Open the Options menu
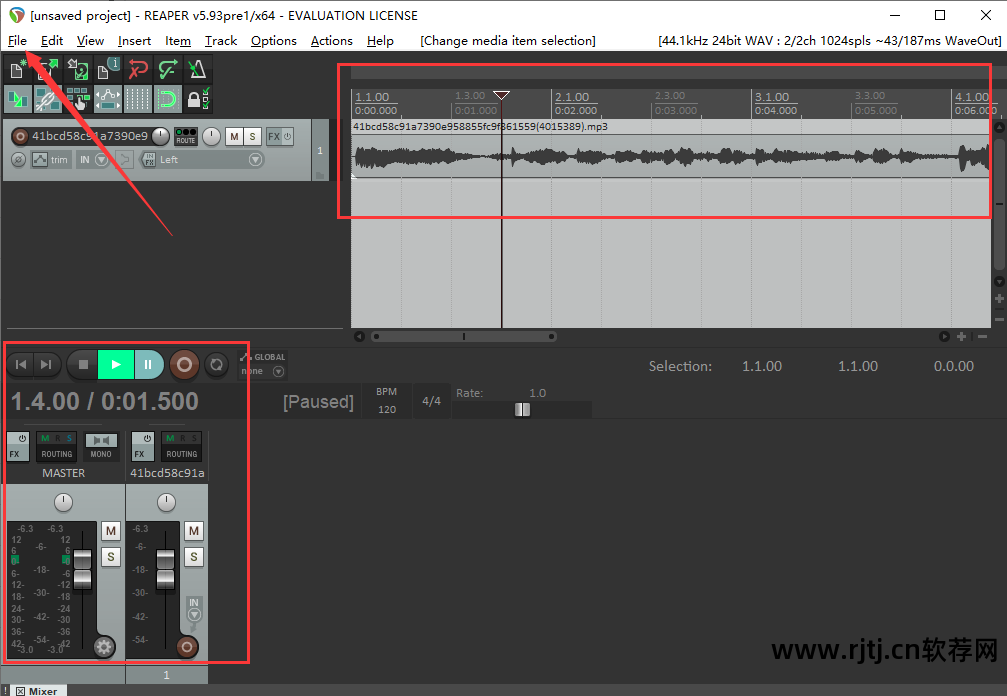 click(274, 40)
